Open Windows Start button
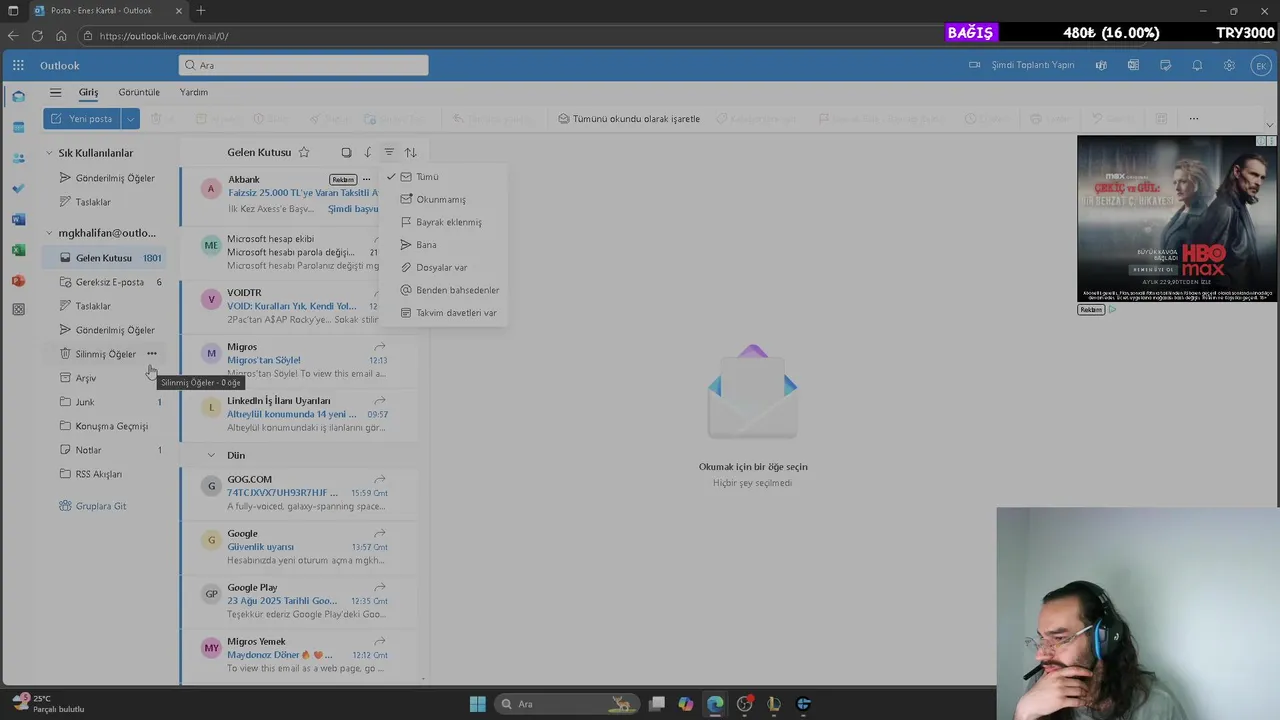This screenshot has width=1280, height=720. (x=477, y=704)
